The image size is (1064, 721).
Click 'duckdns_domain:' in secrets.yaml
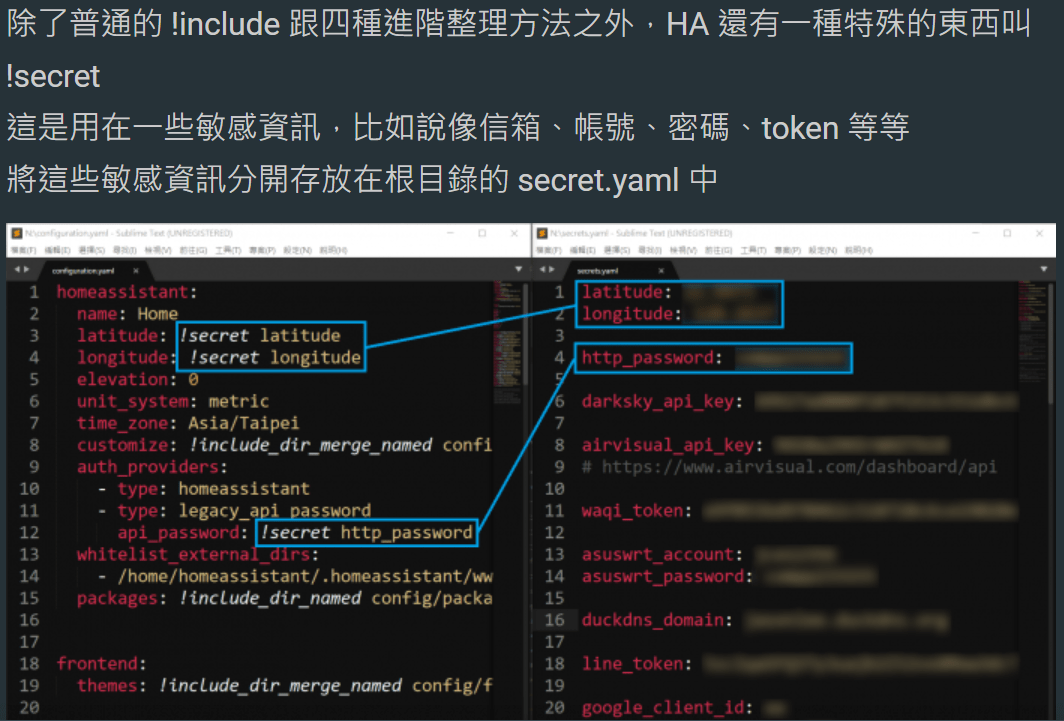point(657,620)
